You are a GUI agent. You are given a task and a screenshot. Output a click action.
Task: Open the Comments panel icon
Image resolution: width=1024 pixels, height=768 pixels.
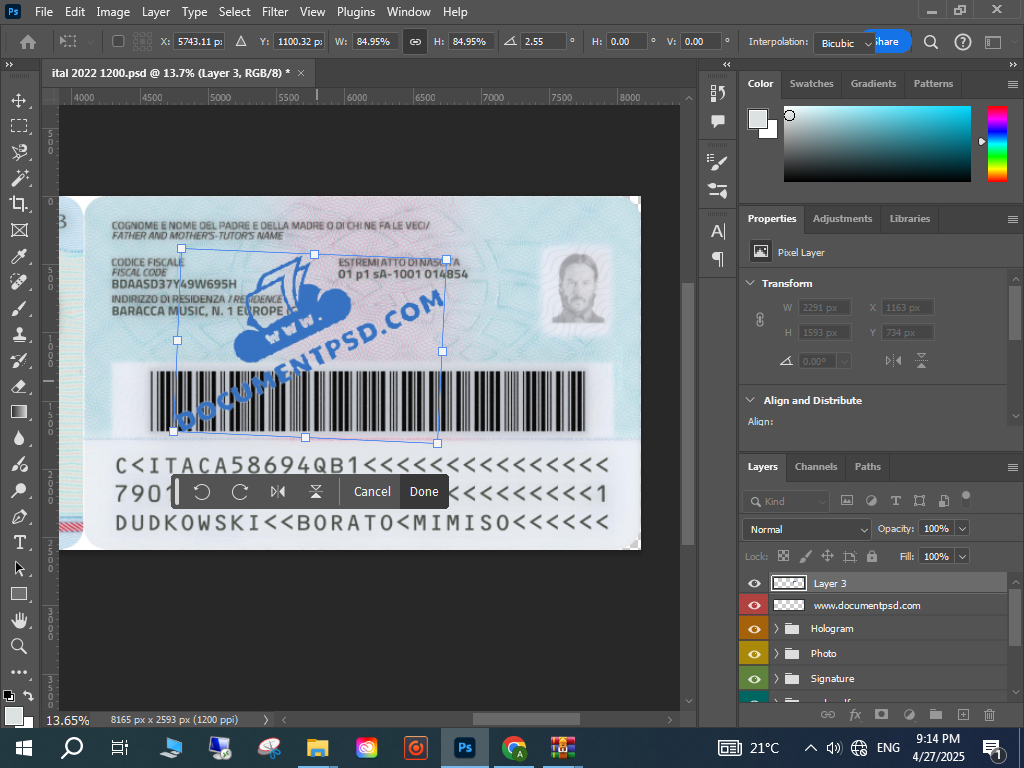(x=718, y=121)
